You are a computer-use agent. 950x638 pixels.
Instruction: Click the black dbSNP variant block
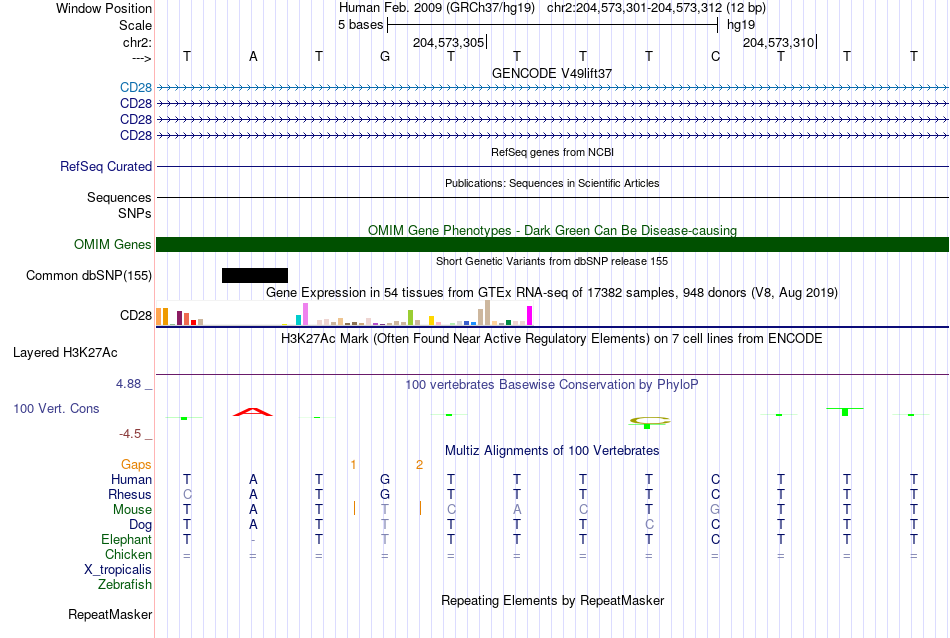[x=255, y=276]
